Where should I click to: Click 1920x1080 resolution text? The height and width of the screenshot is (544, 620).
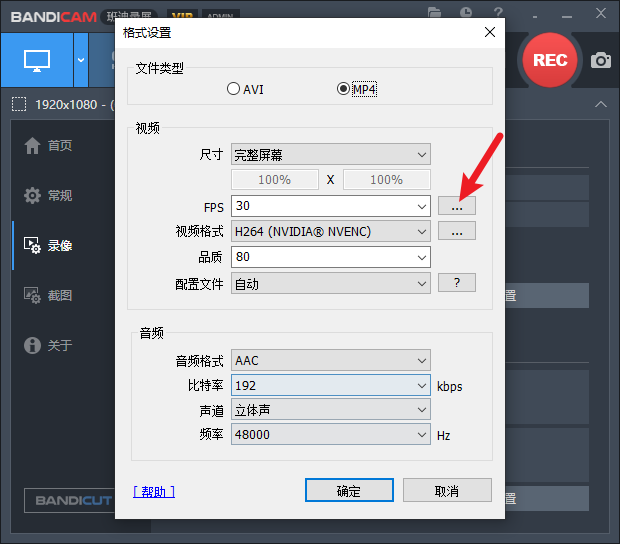point(66,105)
